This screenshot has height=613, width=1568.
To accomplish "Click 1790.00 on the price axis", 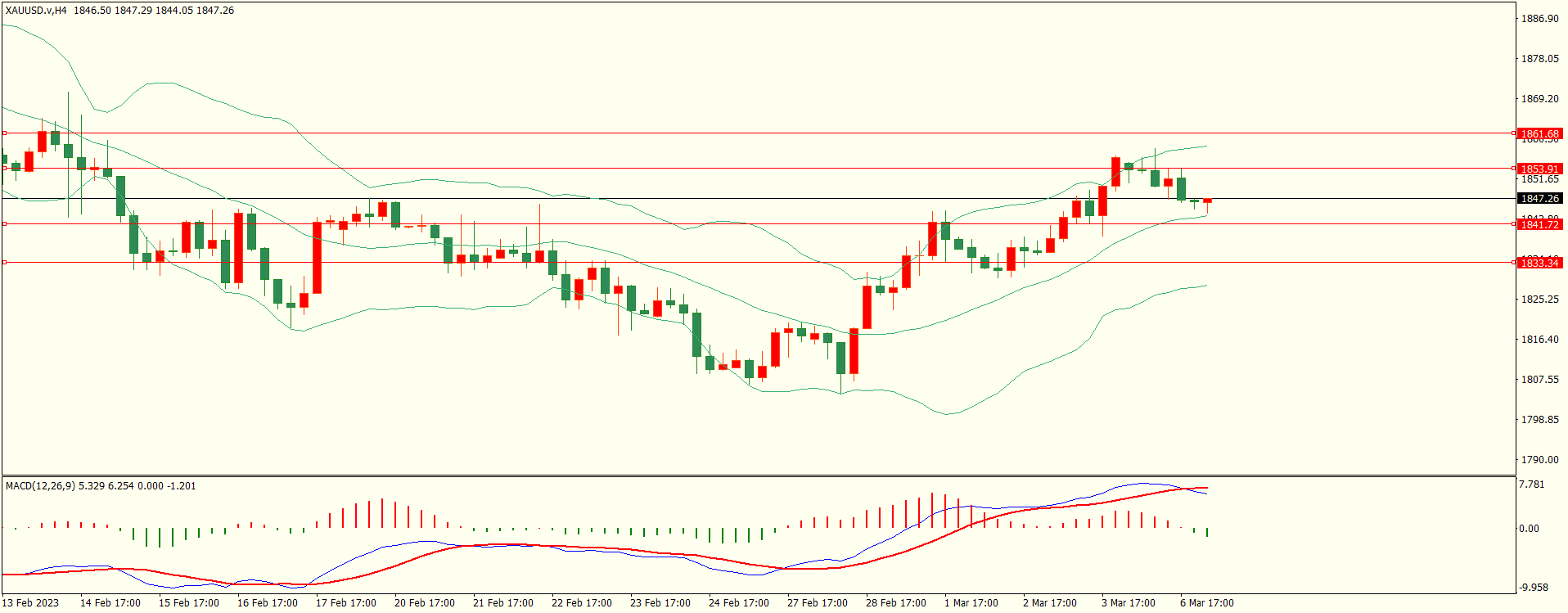I will click(x=1539, y=460).
